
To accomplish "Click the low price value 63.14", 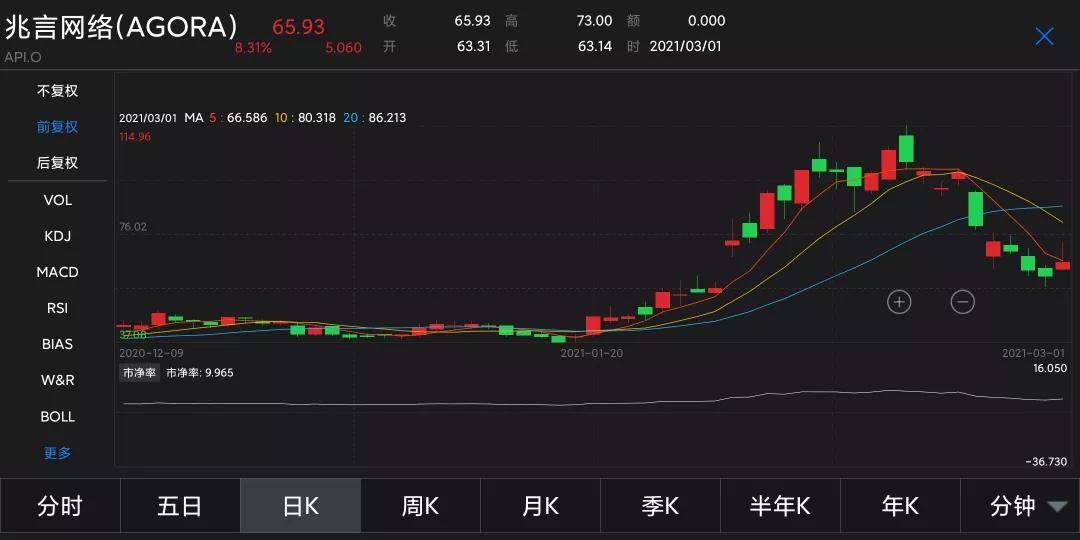I will pyautogui.click(x=594, y=47).
